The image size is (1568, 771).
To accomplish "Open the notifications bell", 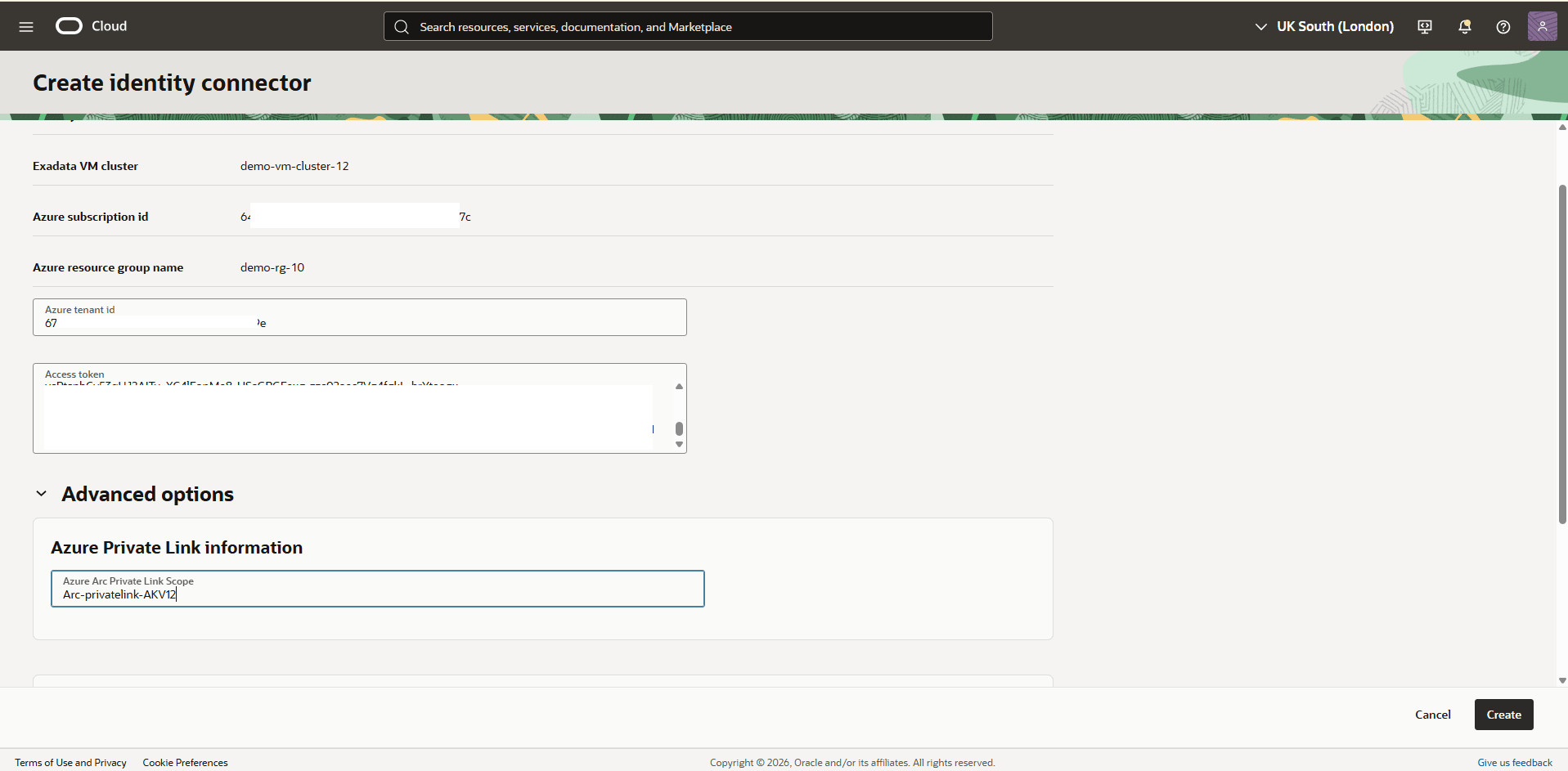I will (x=1464, y=26).
